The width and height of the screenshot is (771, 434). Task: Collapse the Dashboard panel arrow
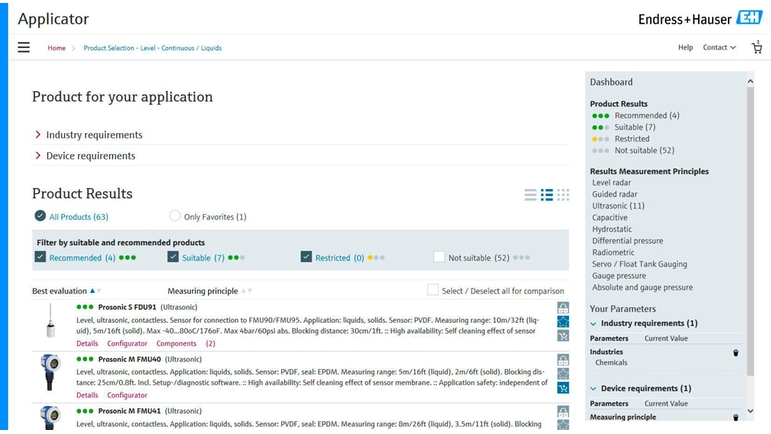[750, 82]
